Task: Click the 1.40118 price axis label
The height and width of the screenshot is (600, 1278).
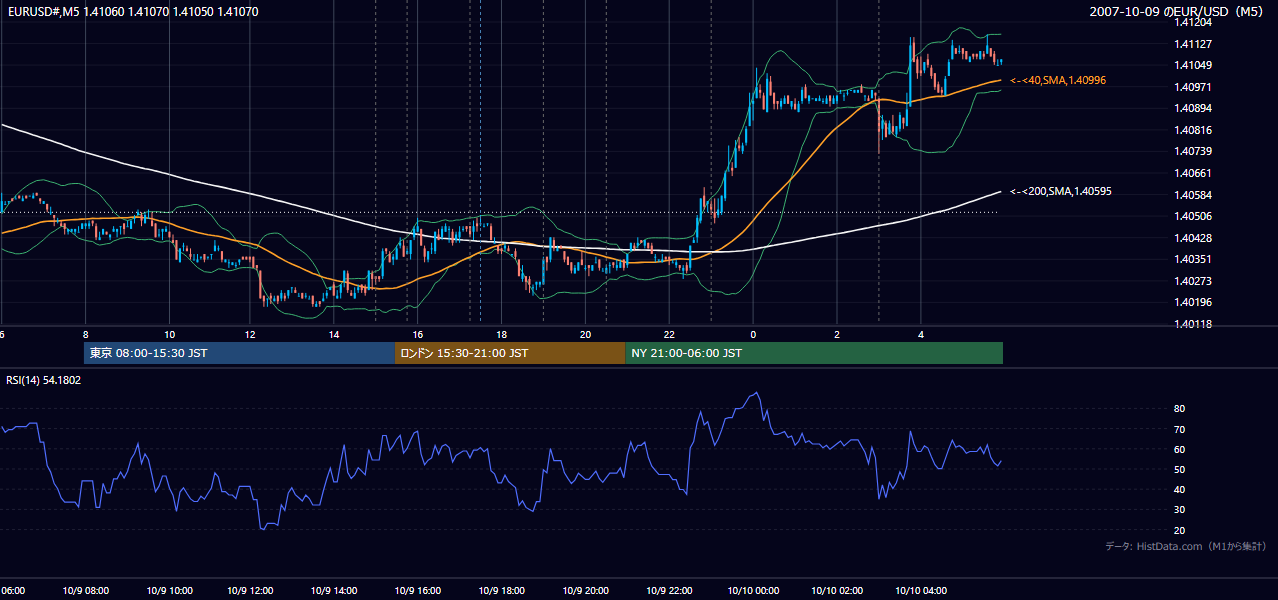Action: (x=1193, y=324)
